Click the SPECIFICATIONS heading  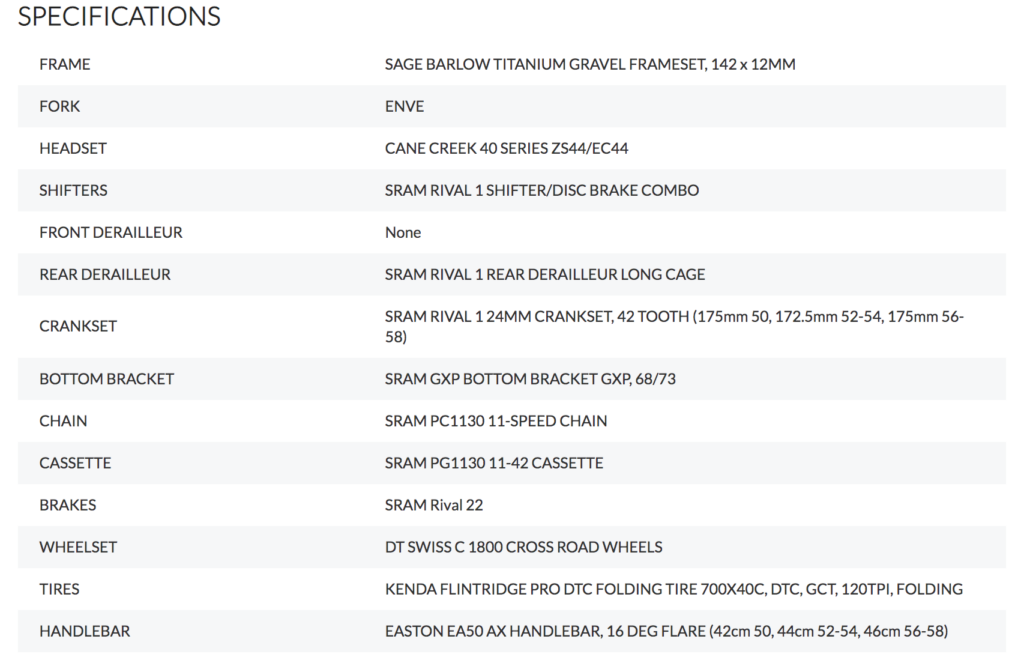pyautogui.click(x=119, y=16)
